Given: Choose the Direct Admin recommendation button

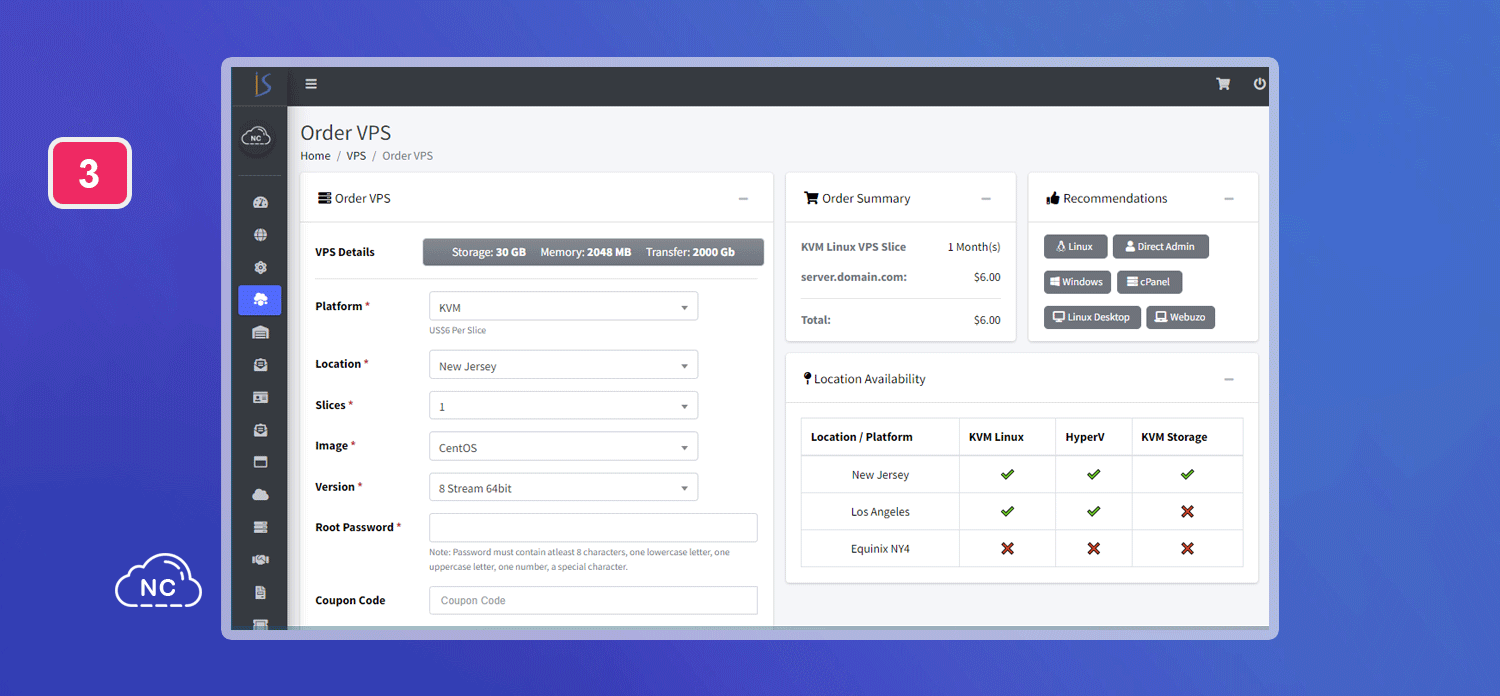Looking at the screenshot, I should click(x=1161, y=247).
